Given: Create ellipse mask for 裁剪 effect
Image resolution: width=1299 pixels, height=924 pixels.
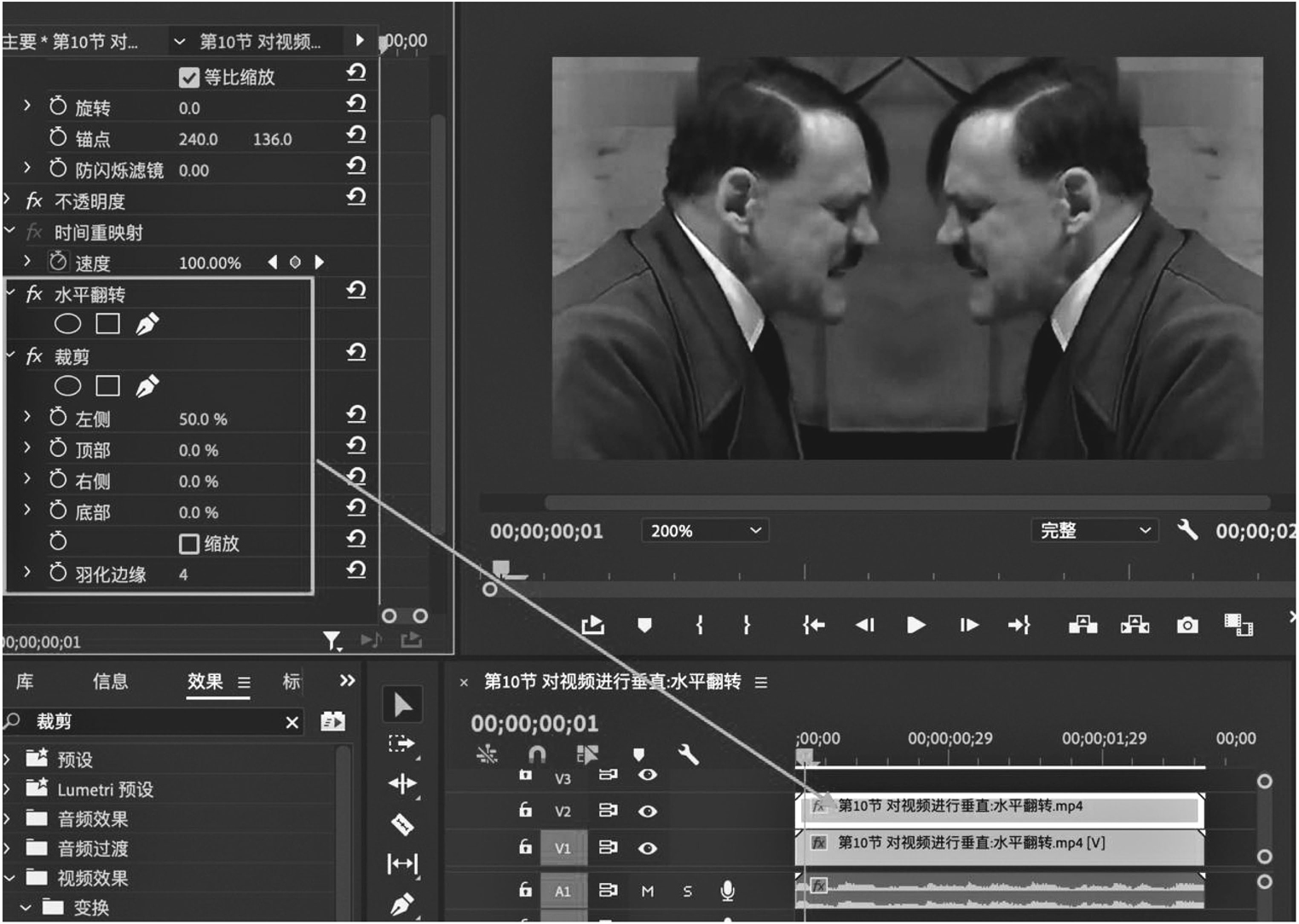Looking at the screenshot, I should (67, 386).
